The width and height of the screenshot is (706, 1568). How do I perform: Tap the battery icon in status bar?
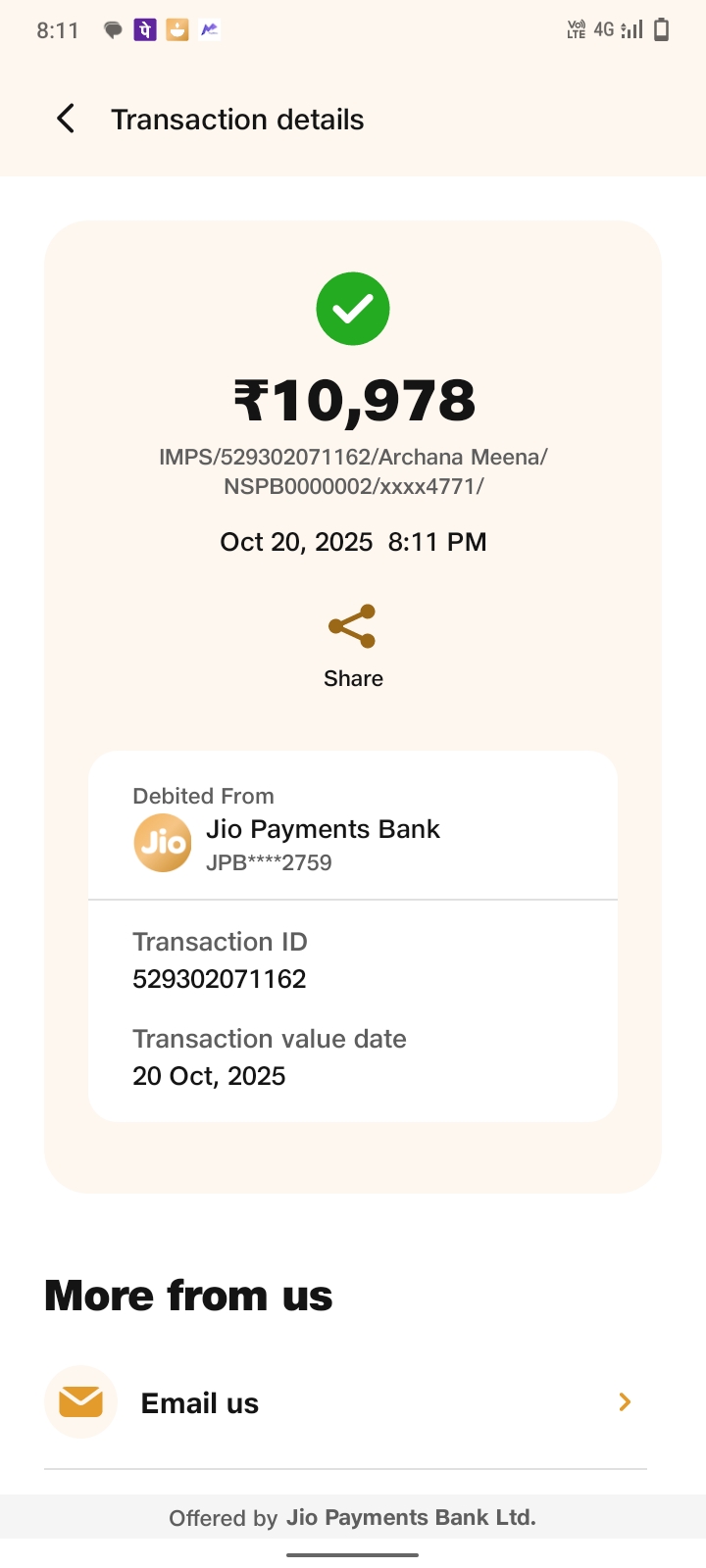point(662,30)
